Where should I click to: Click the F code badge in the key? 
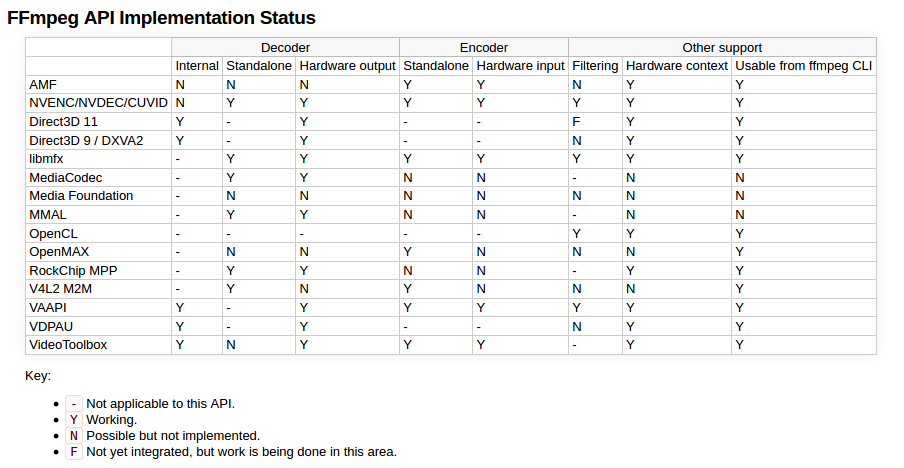click(x=74, y=452)
